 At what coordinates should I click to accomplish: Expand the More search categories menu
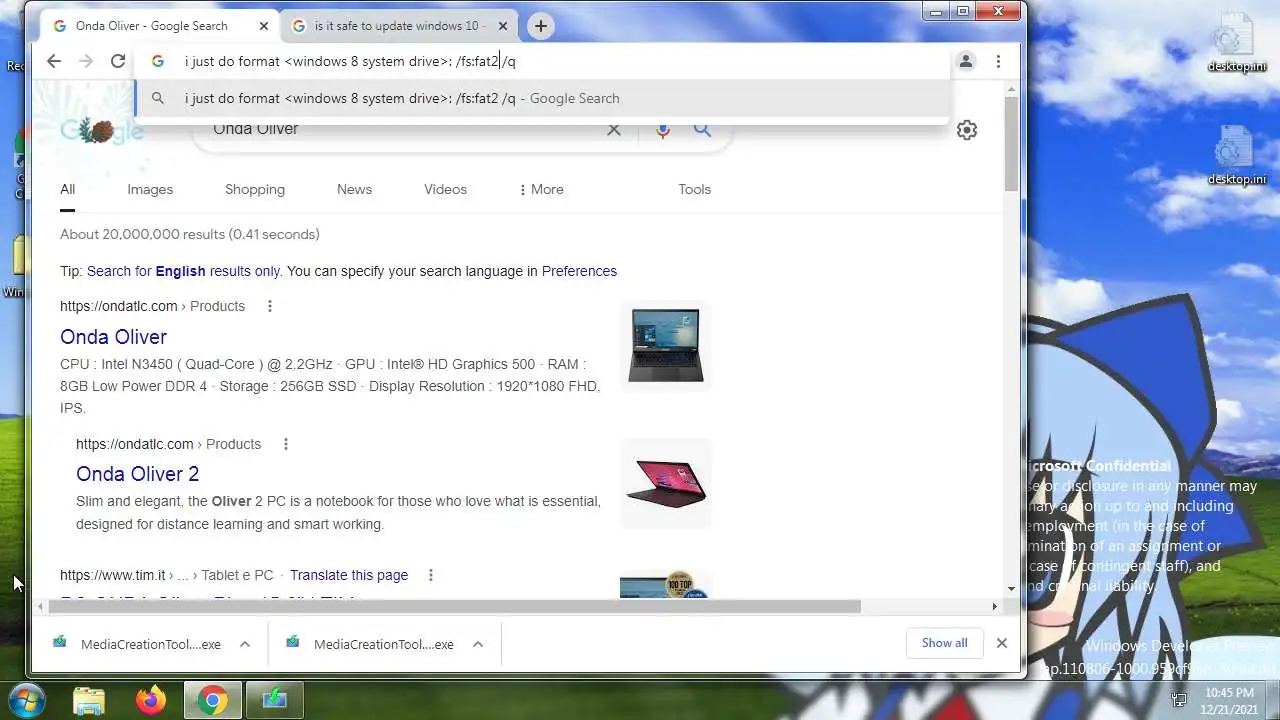click(x=541, y=189)
